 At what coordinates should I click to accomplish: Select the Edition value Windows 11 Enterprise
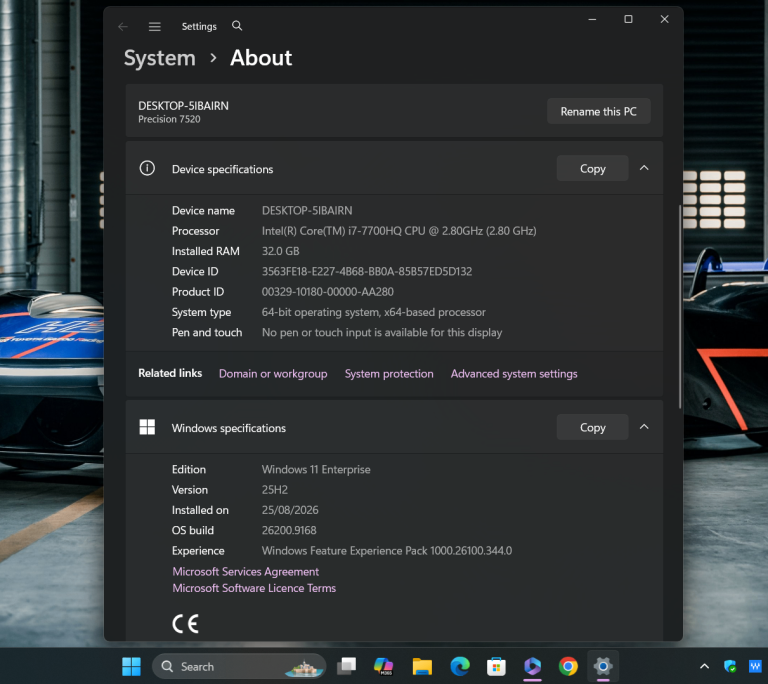point(316,469)
